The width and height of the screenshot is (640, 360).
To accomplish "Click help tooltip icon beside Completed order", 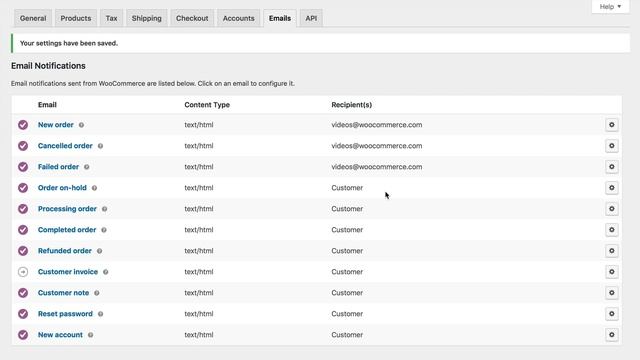I will pyautogui.click(x=104, y=230).
